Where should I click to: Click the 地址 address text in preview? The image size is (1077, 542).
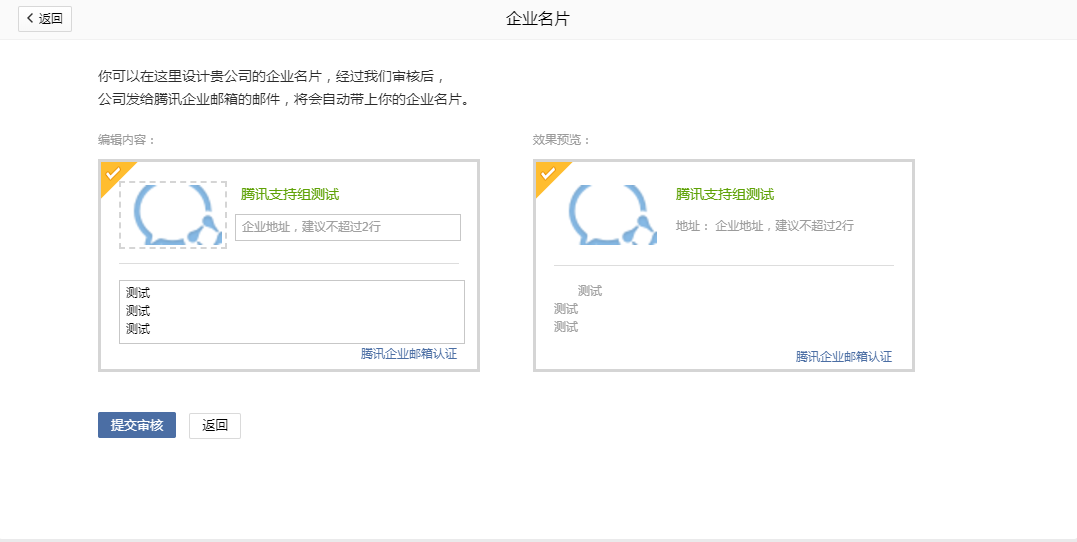[x=764, y=226]
